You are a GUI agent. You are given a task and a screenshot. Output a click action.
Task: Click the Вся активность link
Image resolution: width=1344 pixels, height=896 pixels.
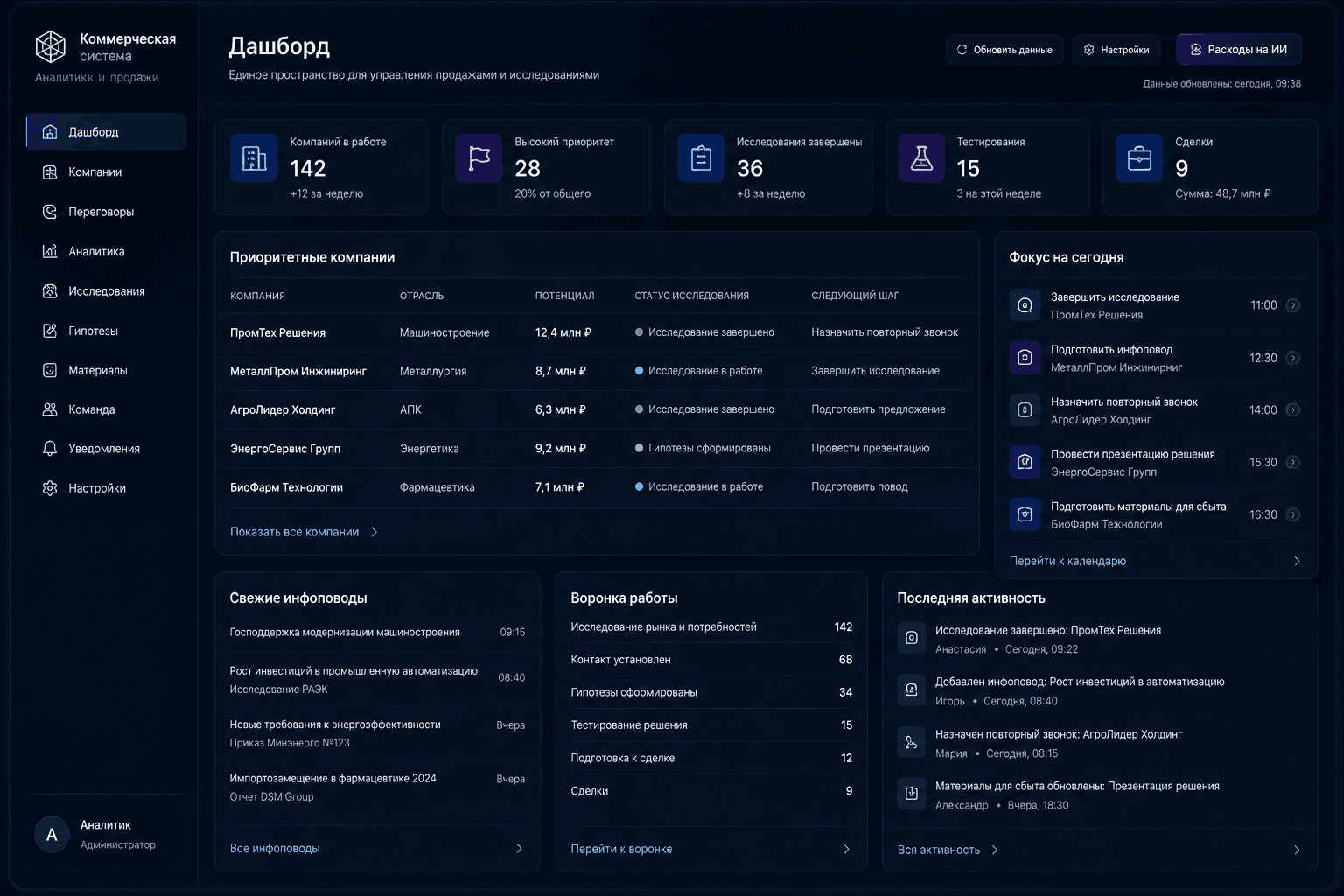[948, 850]
